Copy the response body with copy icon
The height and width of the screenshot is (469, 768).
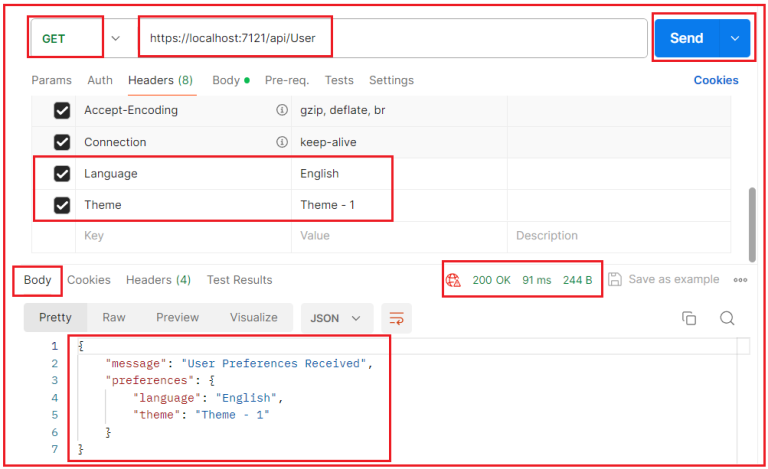click(x=689, y=318)
